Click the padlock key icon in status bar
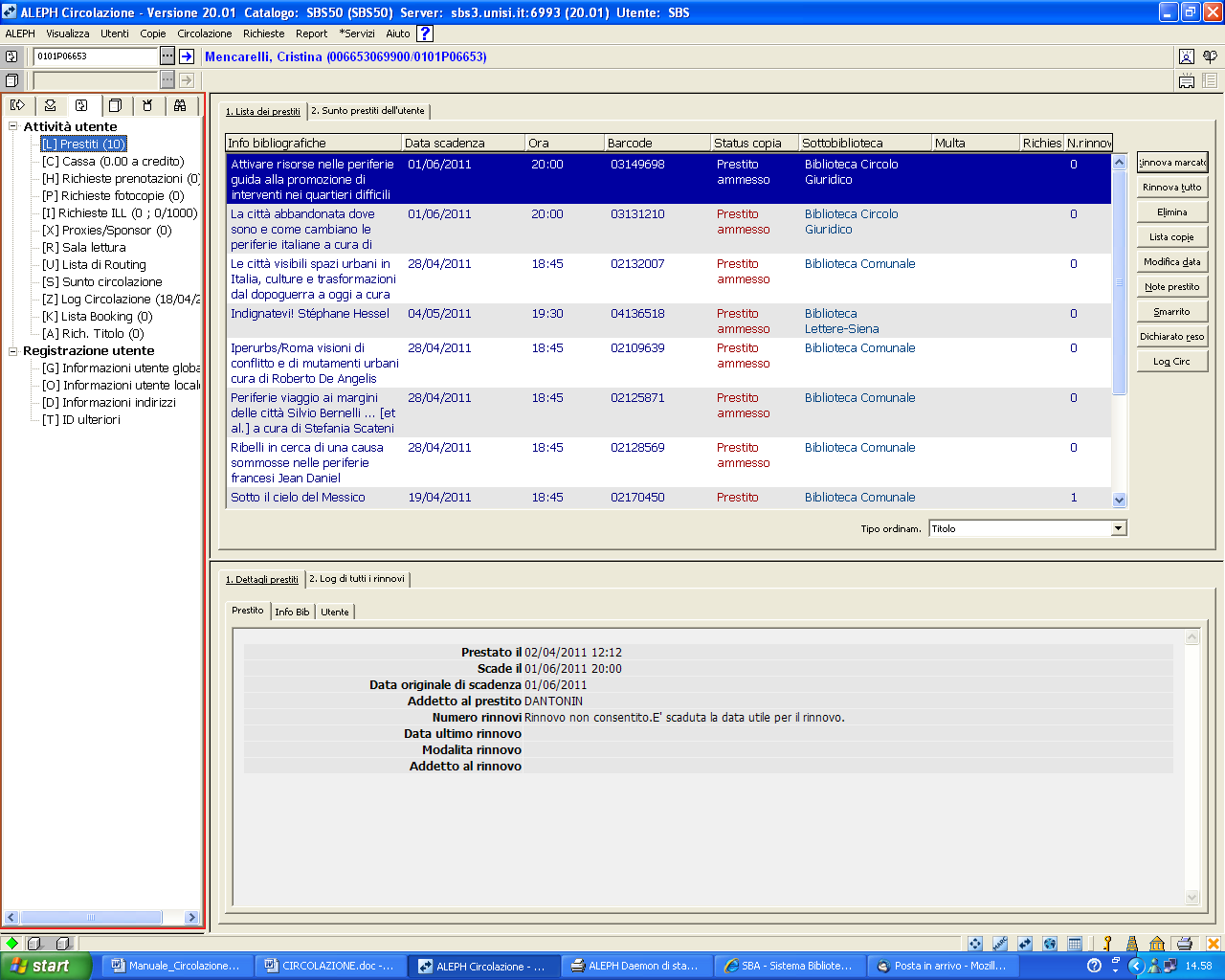1225x980 pixels. click(1108, 944)
